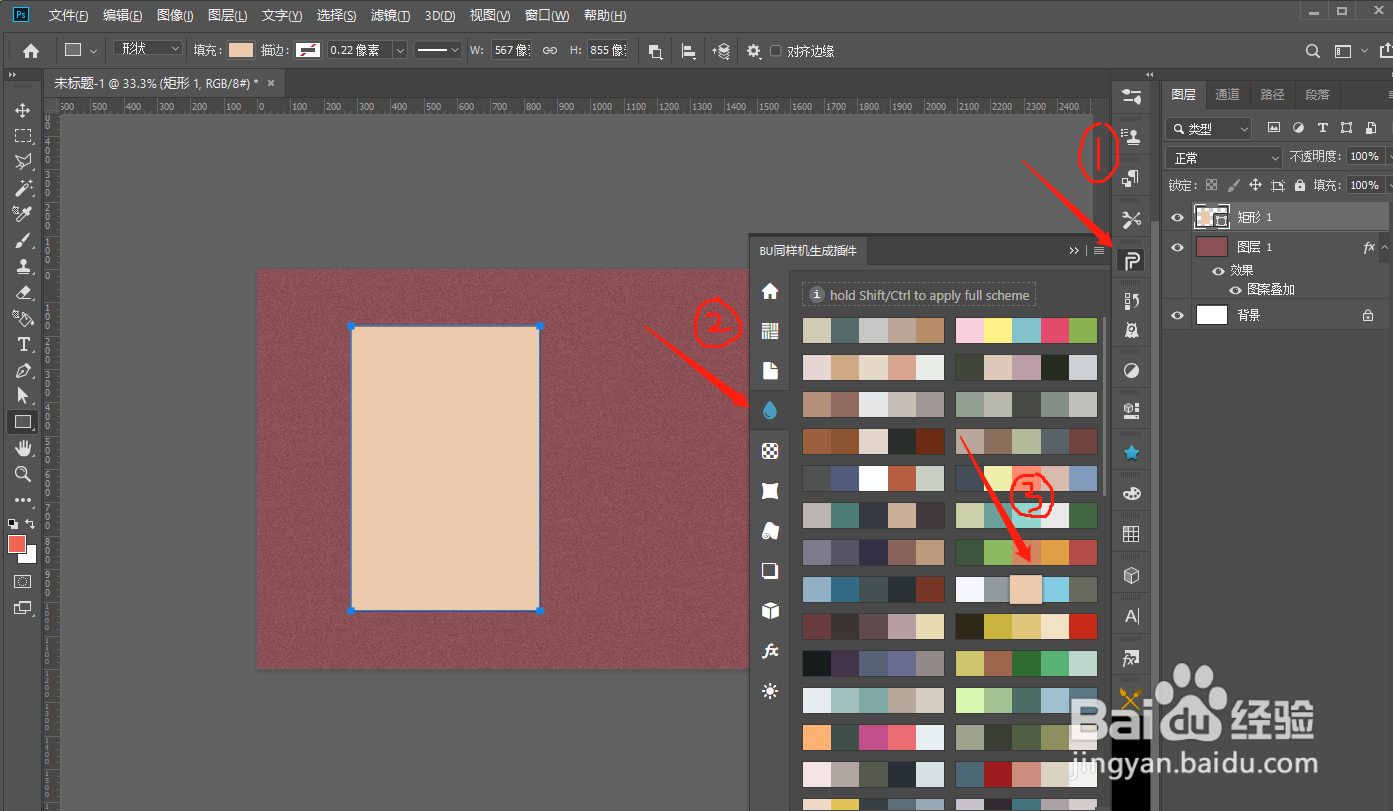The image size is (1393, 811).
Task: Toggle lock position
Action: tap(1256, 185)
